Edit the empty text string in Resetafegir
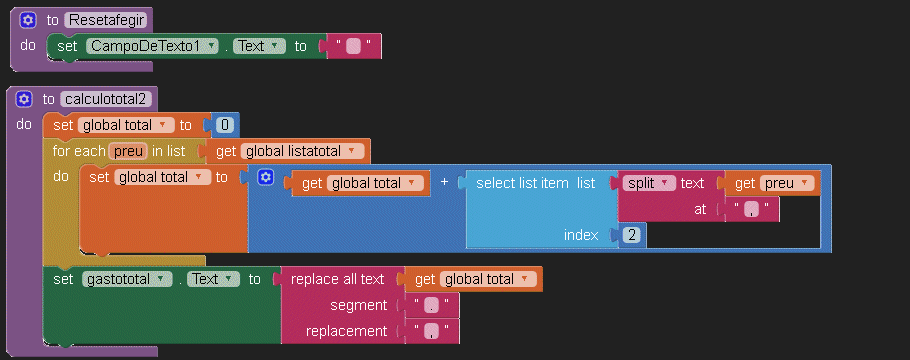 353,46
